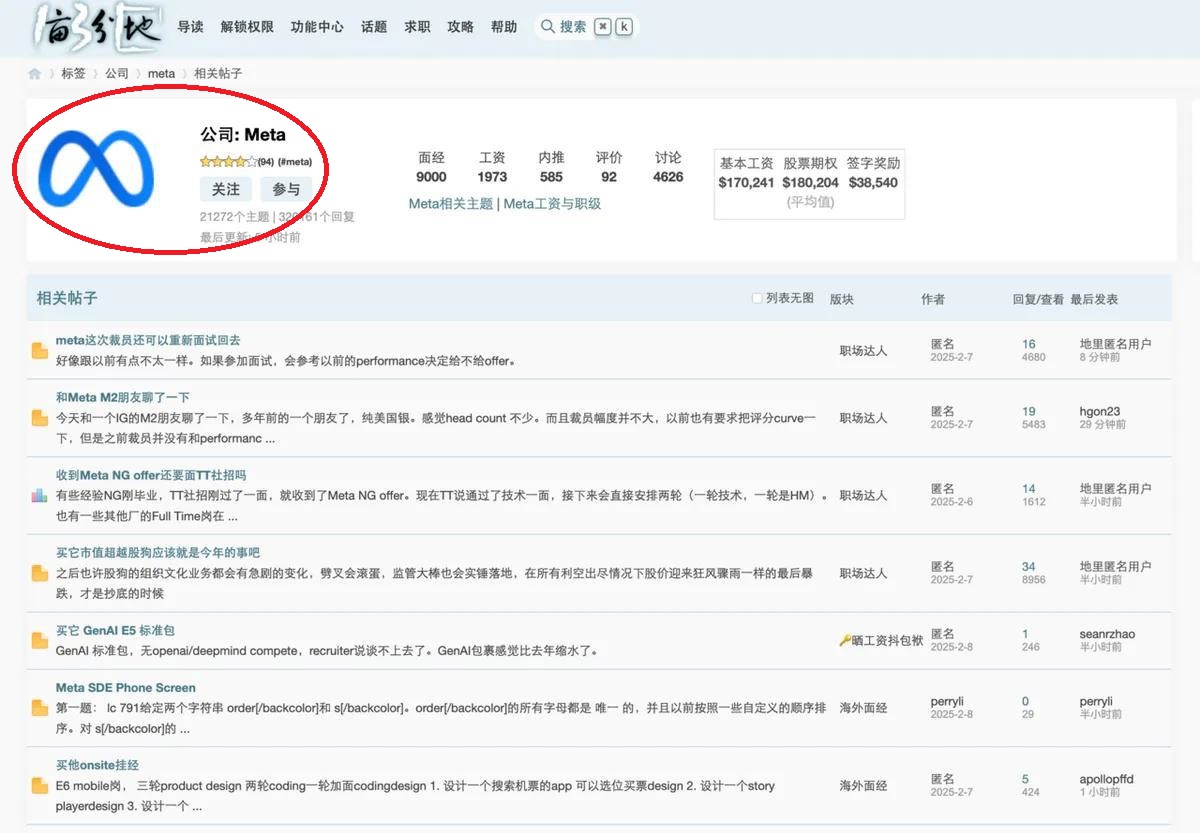Image resolution: width=1200 pixels, height=833 pixels.
Task: Click folder icon beside 买它 GenAI E5 标准包
Action: click(x=40, y=641)
